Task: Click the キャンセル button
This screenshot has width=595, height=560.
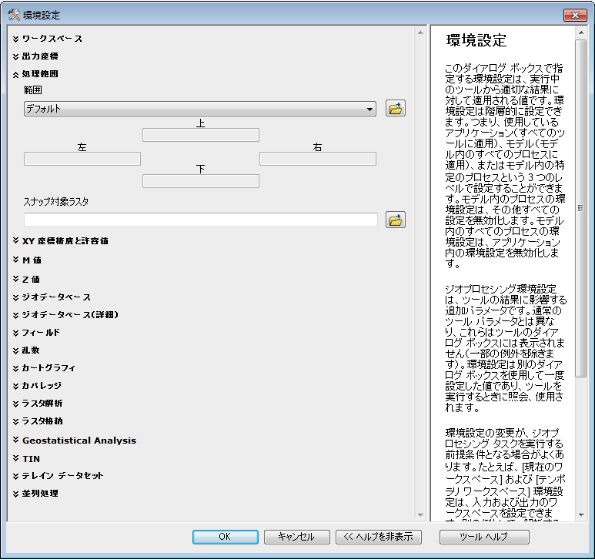Action: coord(297,537)
